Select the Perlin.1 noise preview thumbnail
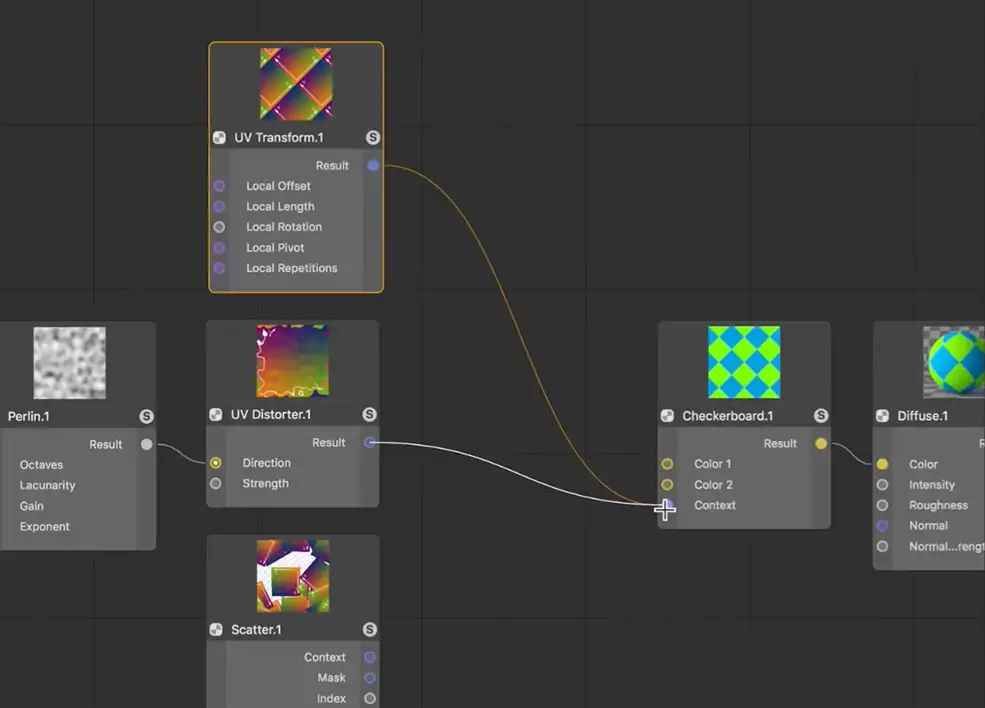 69,362
